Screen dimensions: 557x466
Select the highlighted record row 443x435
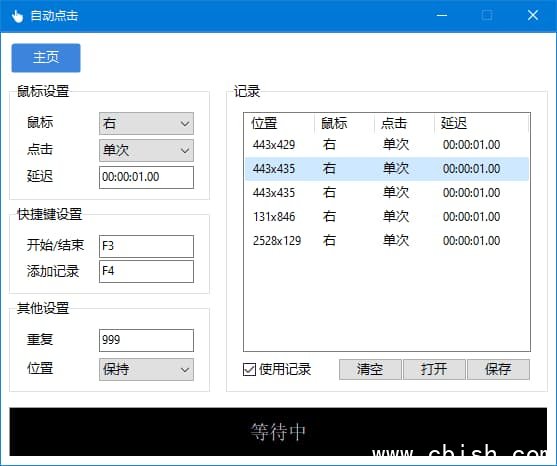387,169
